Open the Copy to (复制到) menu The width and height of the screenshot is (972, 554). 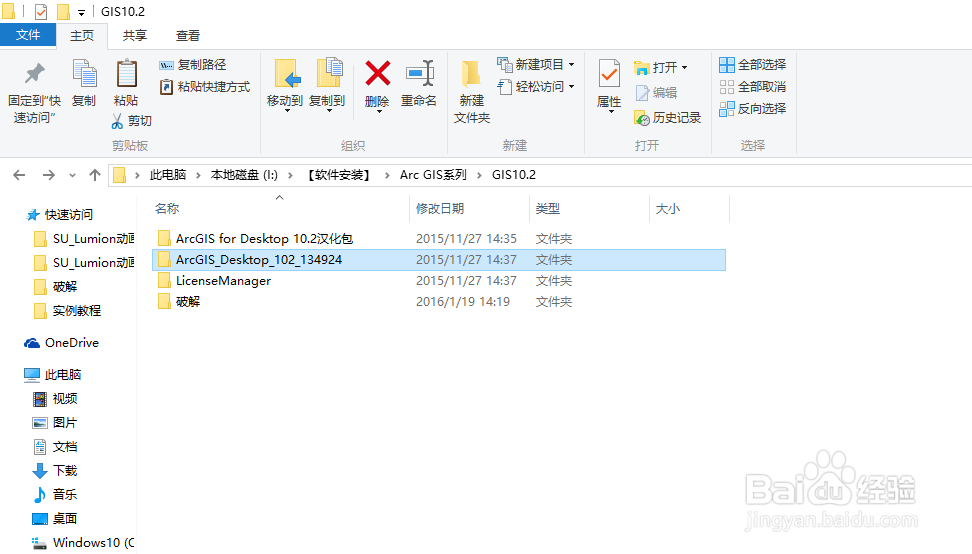click(x=327, y=86)
